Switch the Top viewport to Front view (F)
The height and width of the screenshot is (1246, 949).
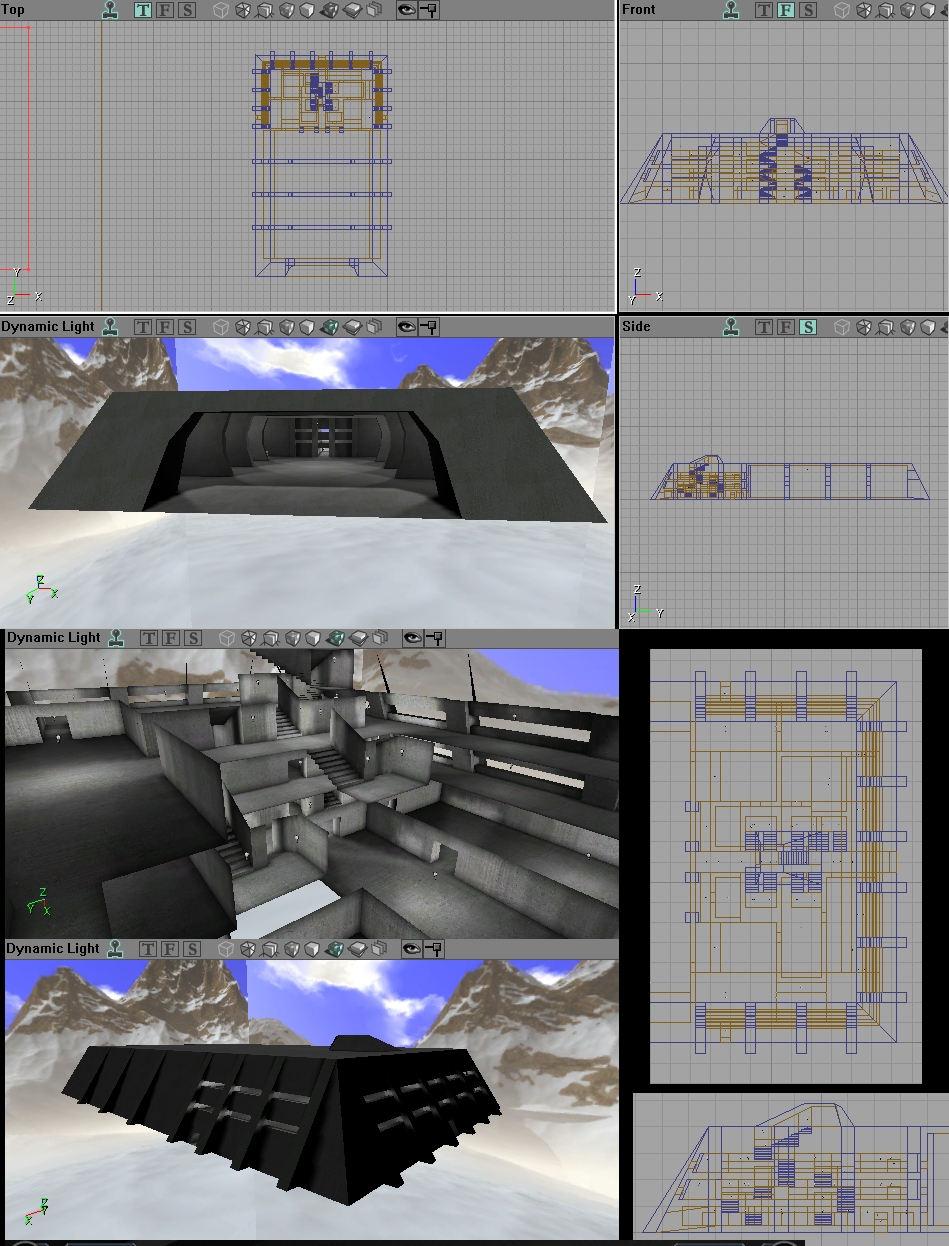[164, 10]
